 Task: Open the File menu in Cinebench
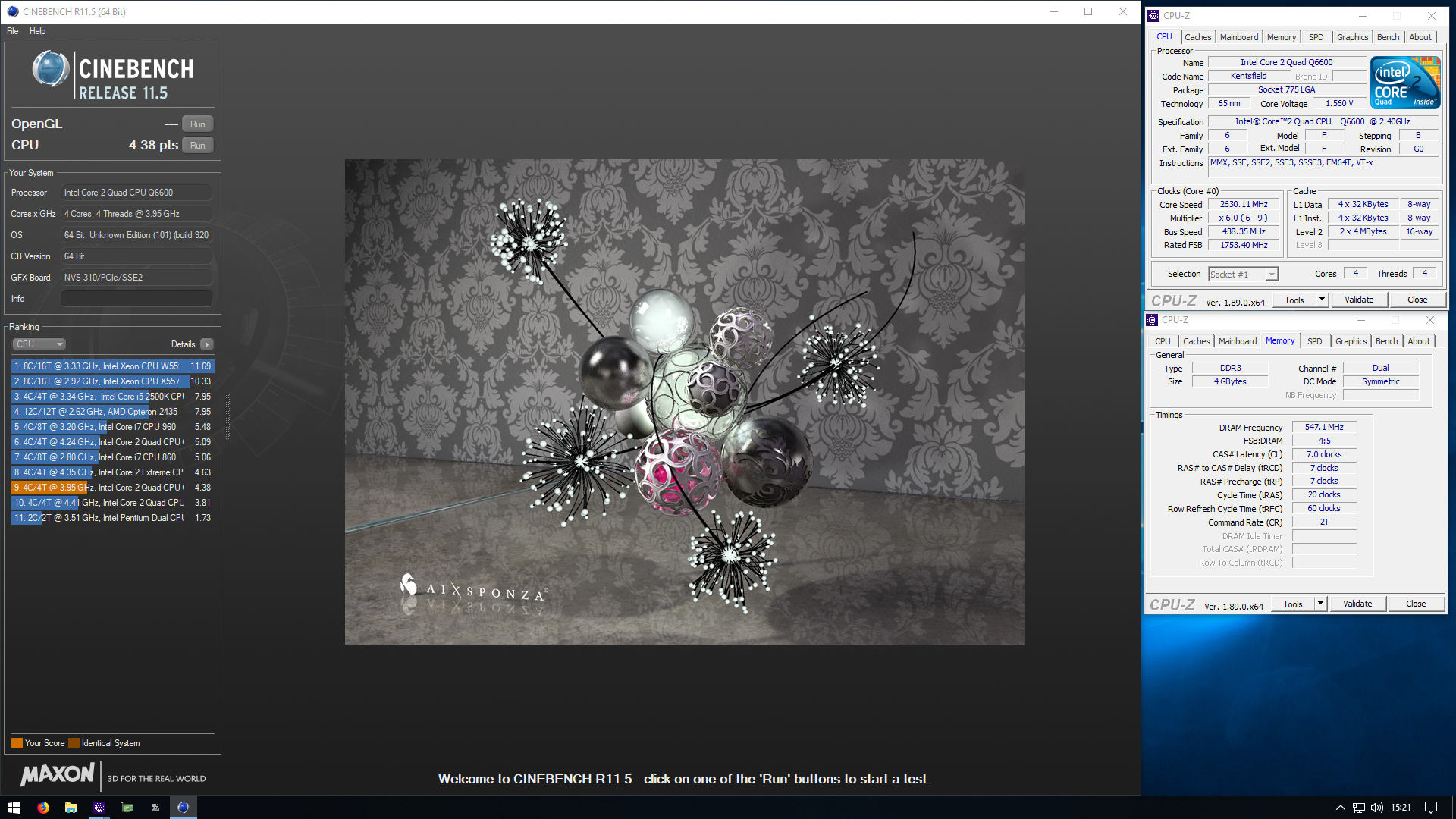click(13, 31)
